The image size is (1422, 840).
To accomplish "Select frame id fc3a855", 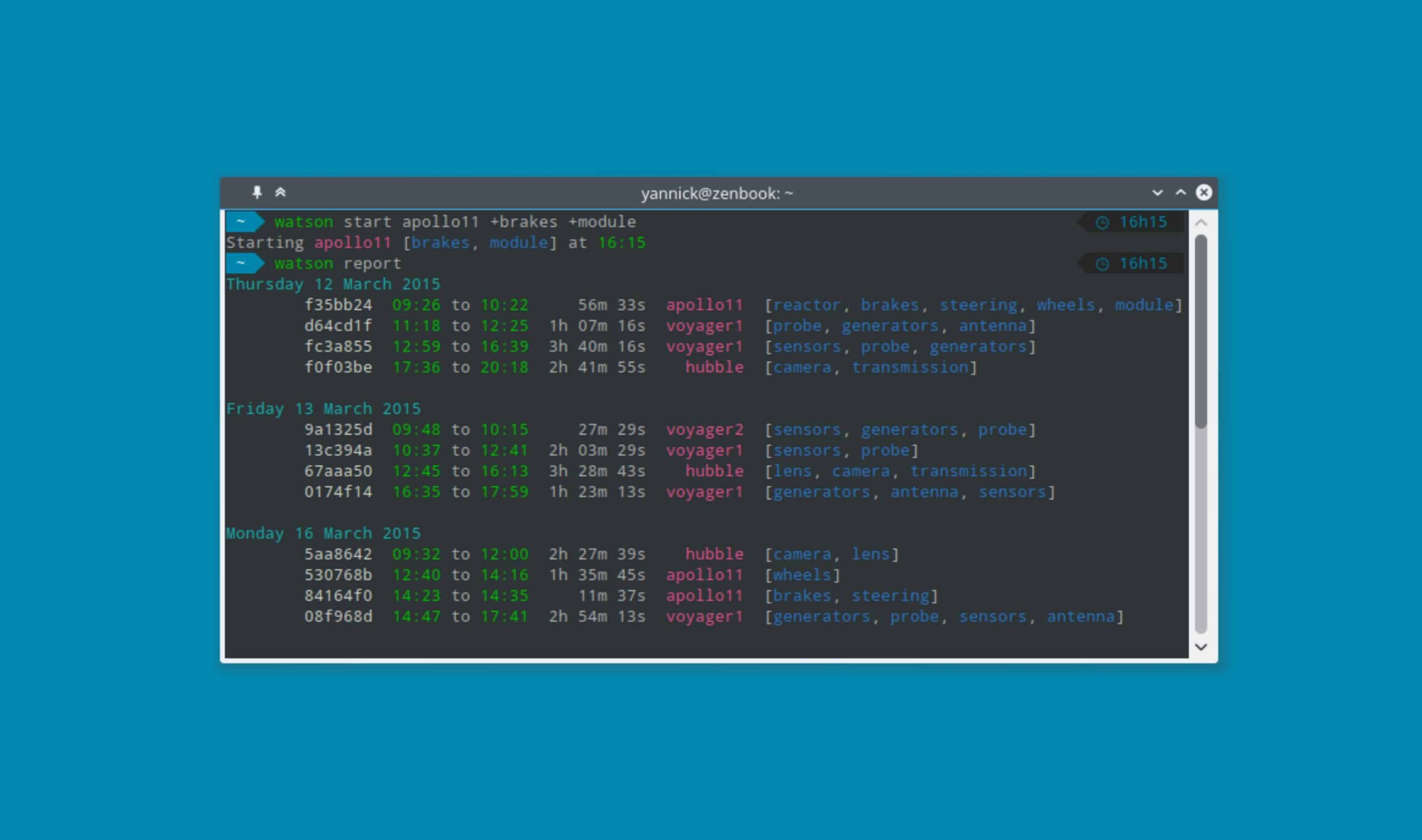I will (x=338, y=346).
